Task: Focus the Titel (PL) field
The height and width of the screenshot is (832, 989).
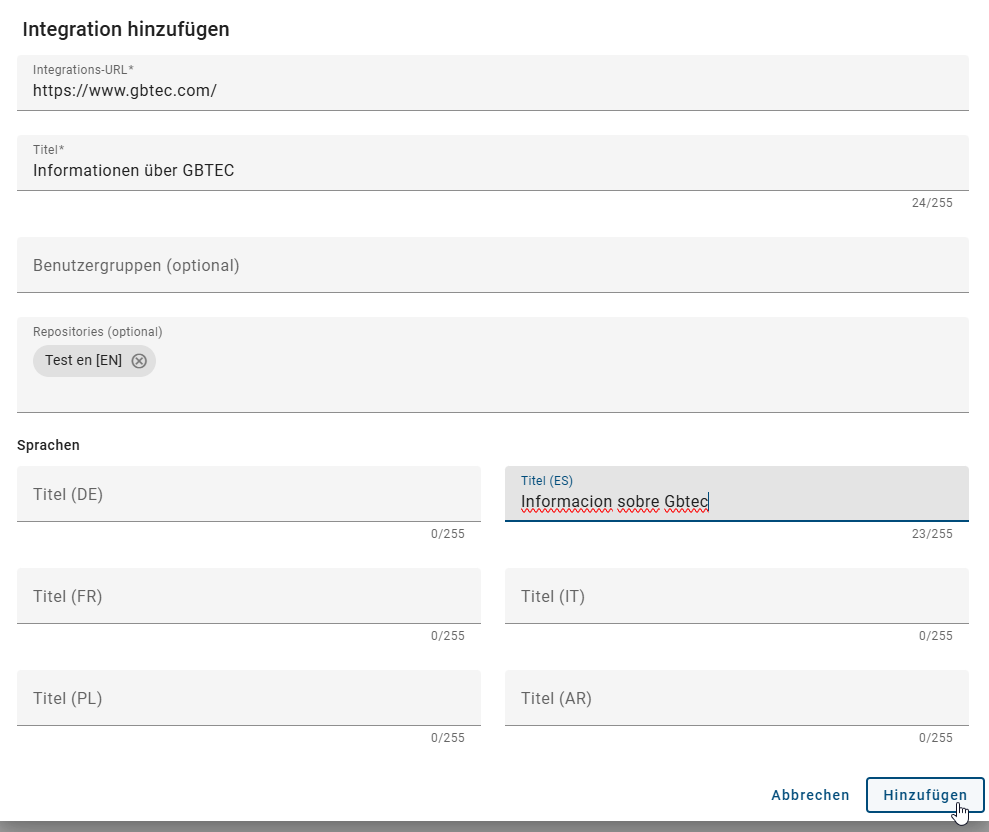Action: pyautogui.click(x=248, y=697)
